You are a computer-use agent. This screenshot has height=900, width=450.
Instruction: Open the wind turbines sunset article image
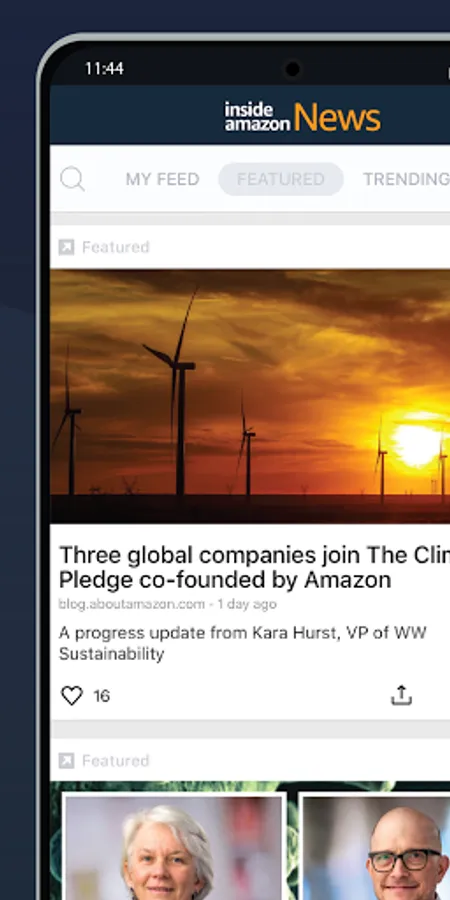coord(250,396)
